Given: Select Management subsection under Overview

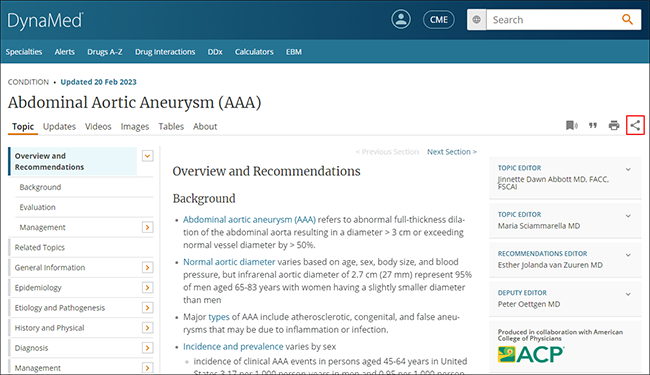Looking at the screenshot, I should (x=42, y=227).
